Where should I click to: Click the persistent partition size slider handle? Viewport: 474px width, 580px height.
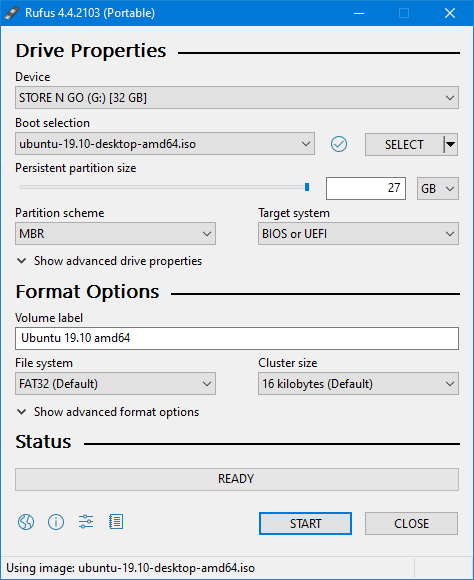click(x=307, y=187)
